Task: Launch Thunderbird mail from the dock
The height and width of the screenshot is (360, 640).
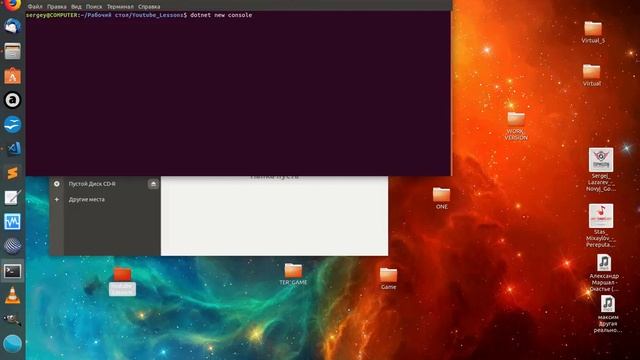Action: [x=12, y=26]
